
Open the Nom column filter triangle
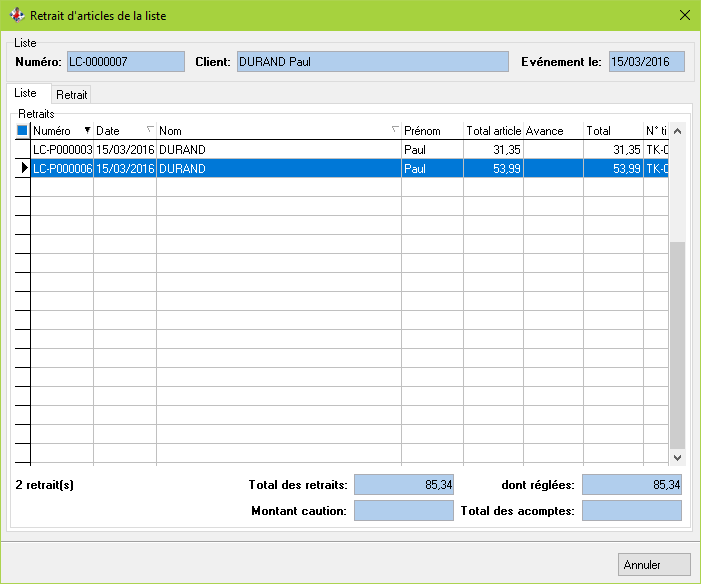click(395, 131)
